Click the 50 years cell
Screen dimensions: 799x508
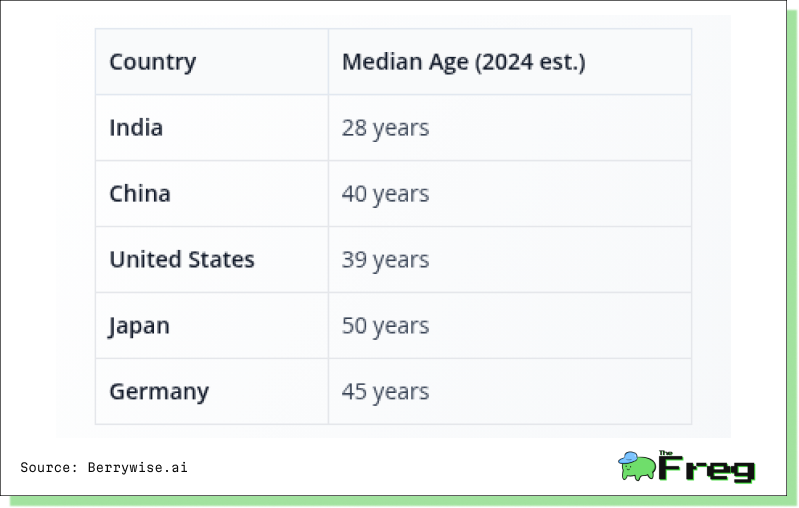(x=385, y=326)
